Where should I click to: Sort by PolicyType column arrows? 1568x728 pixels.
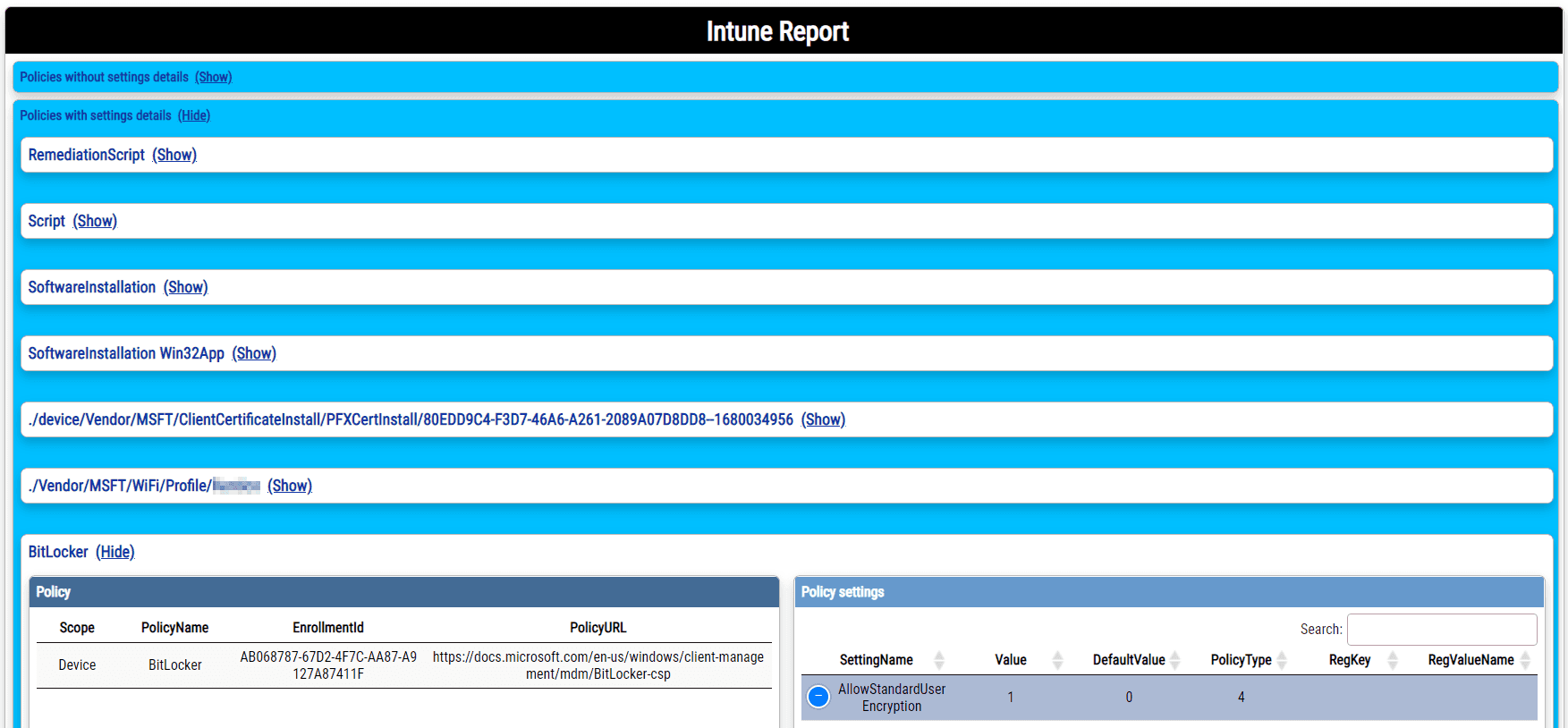click(1281, 660)
